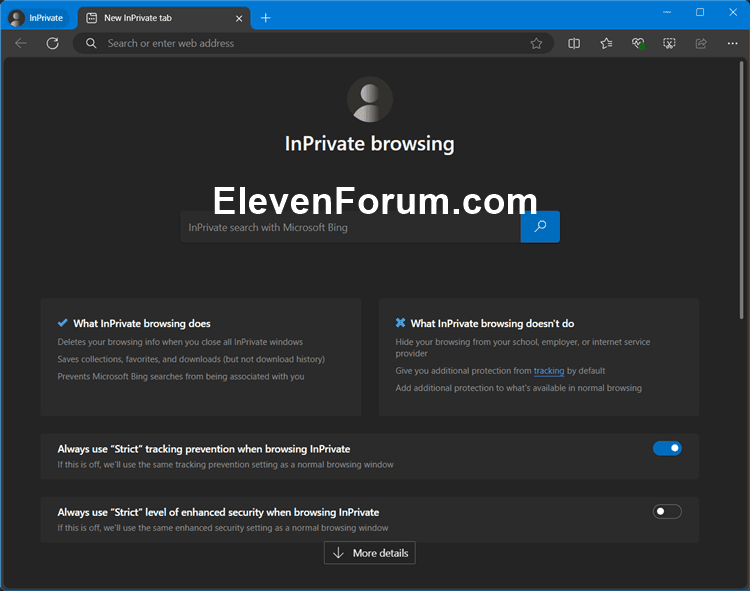Click the "InPrivate browsing" title
750x591 pixels.
pyautogui.click(x=370, y=144)
